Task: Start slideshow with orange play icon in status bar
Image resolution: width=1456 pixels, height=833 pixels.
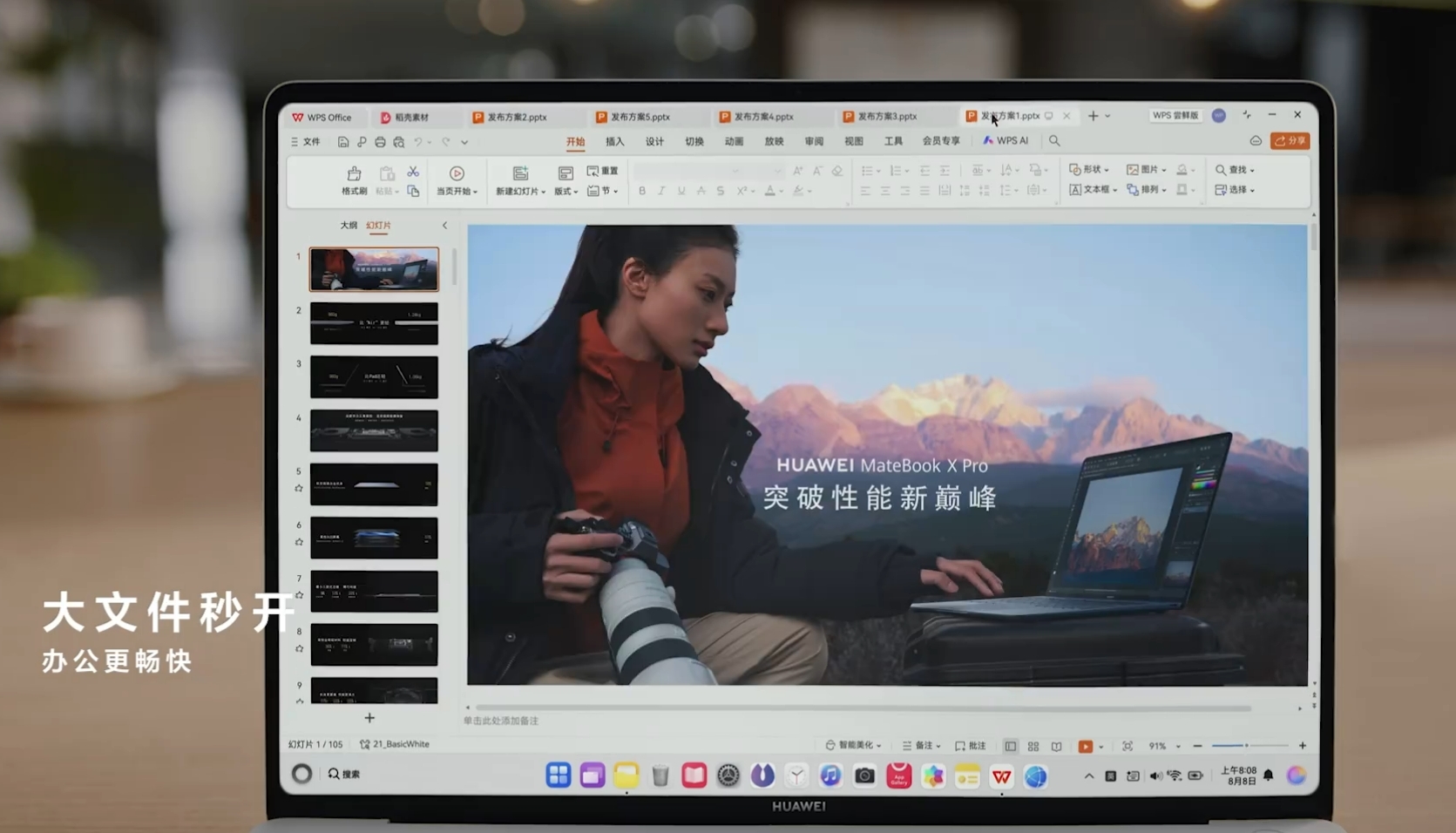Action: click(x=1085, y=747)
